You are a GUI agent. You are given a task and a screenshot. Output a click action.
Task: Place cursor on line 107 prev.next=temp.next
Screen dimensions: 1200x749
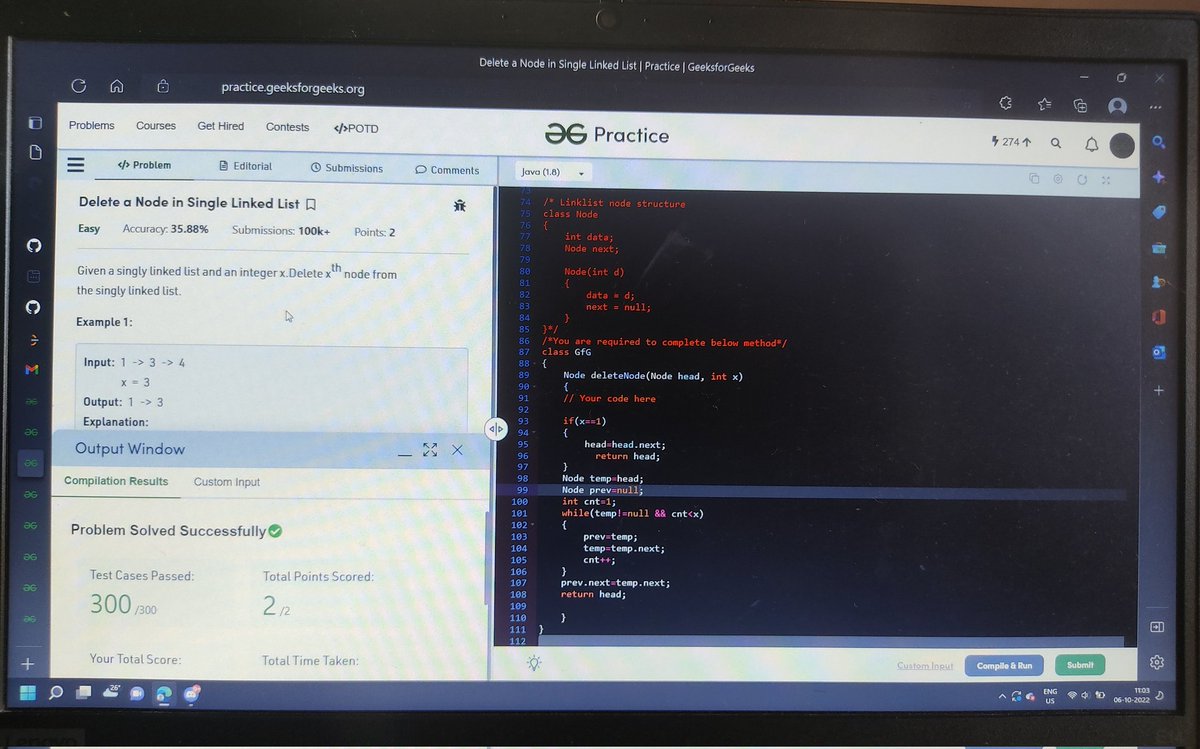tap(615, 582)
